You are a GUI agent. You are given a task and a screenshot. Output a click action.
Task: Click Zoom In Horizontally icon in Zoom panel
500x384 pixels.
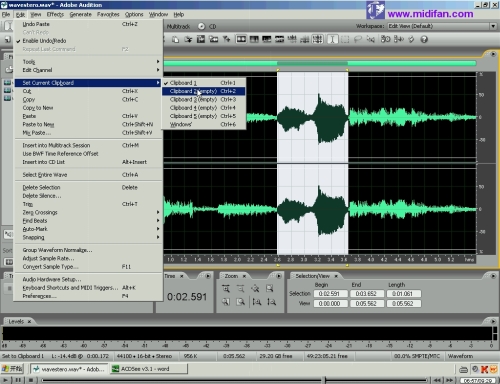pos(226,289)
